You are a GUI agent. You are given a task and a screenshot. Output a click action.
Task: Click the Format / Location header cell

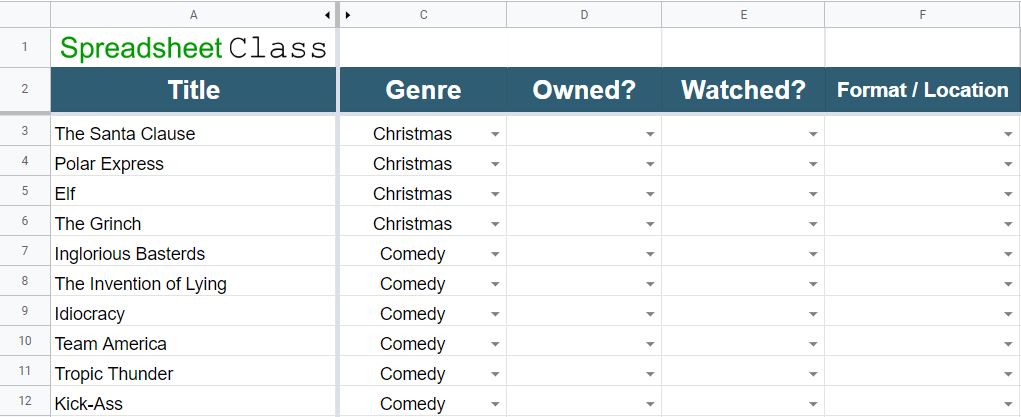click(x=923, y=90)
